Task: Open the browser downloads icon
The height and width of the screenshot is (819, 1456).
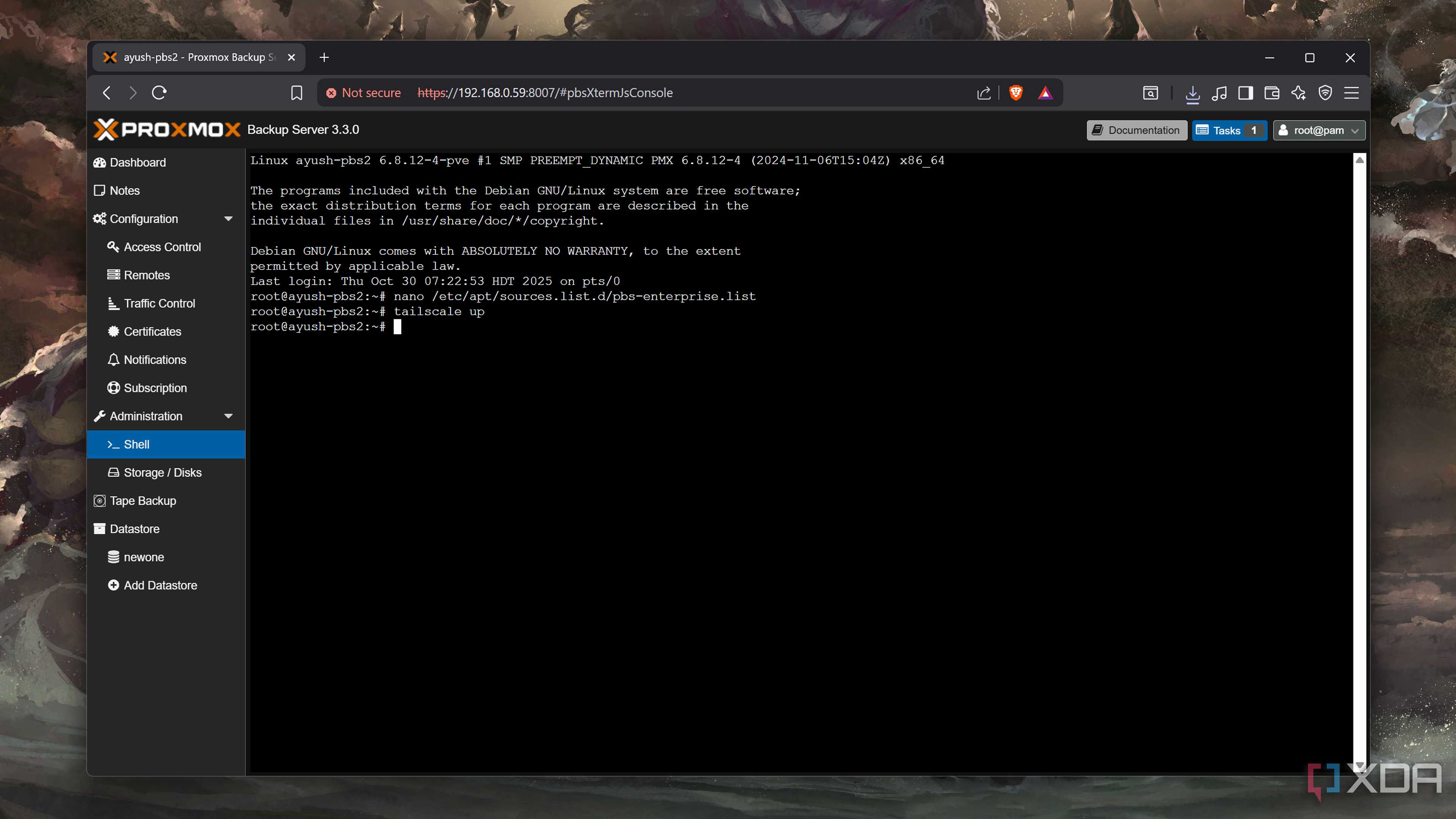Action: (x=1192, y=93)
